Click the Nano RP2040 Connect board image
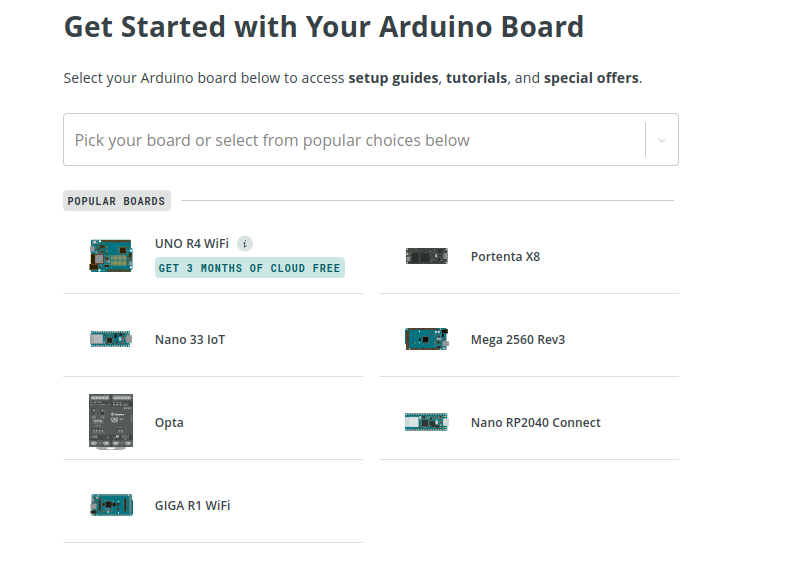 [427, 422]
